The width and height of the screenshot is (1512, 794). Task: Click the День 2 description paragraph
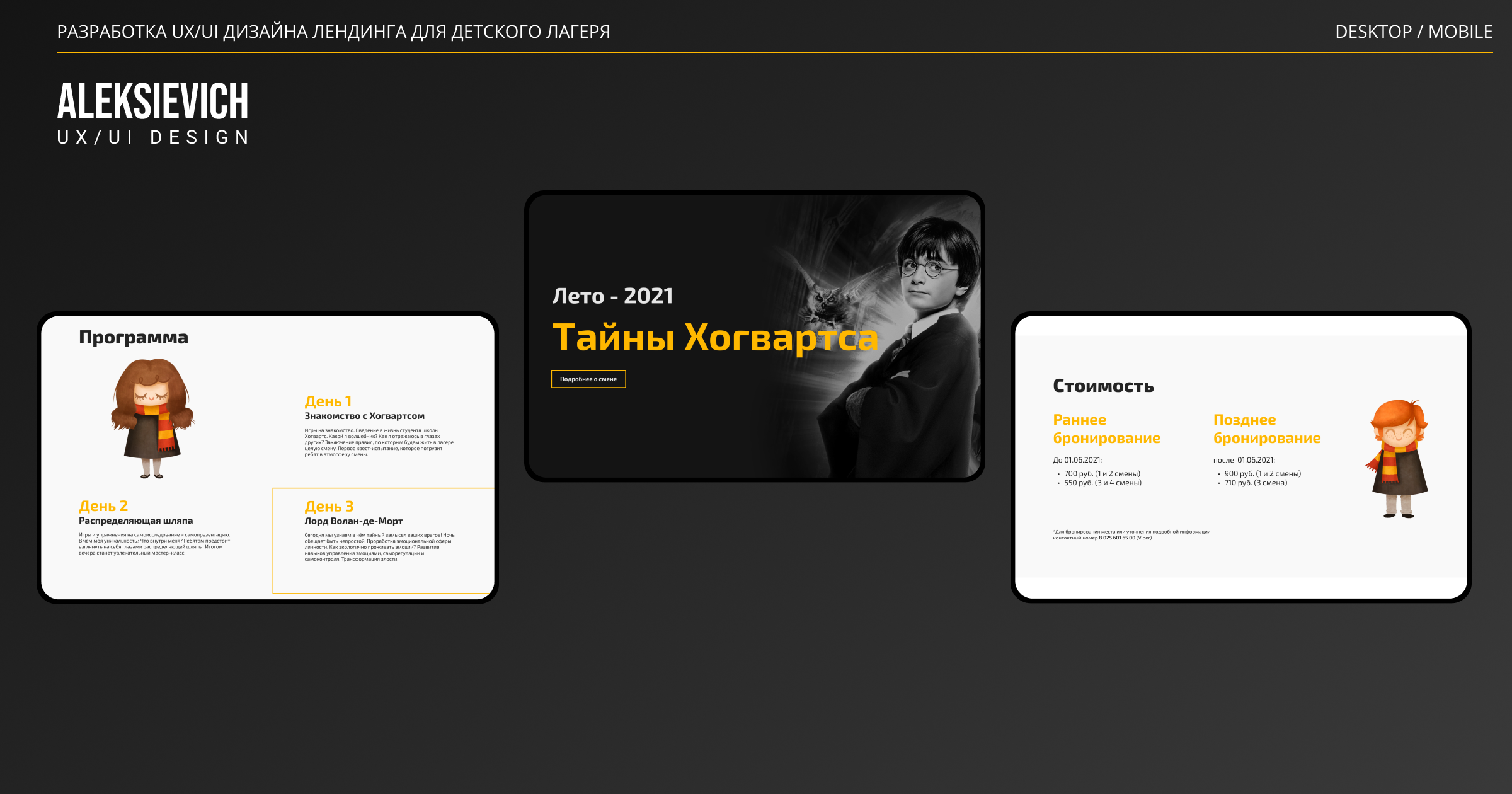154,544
